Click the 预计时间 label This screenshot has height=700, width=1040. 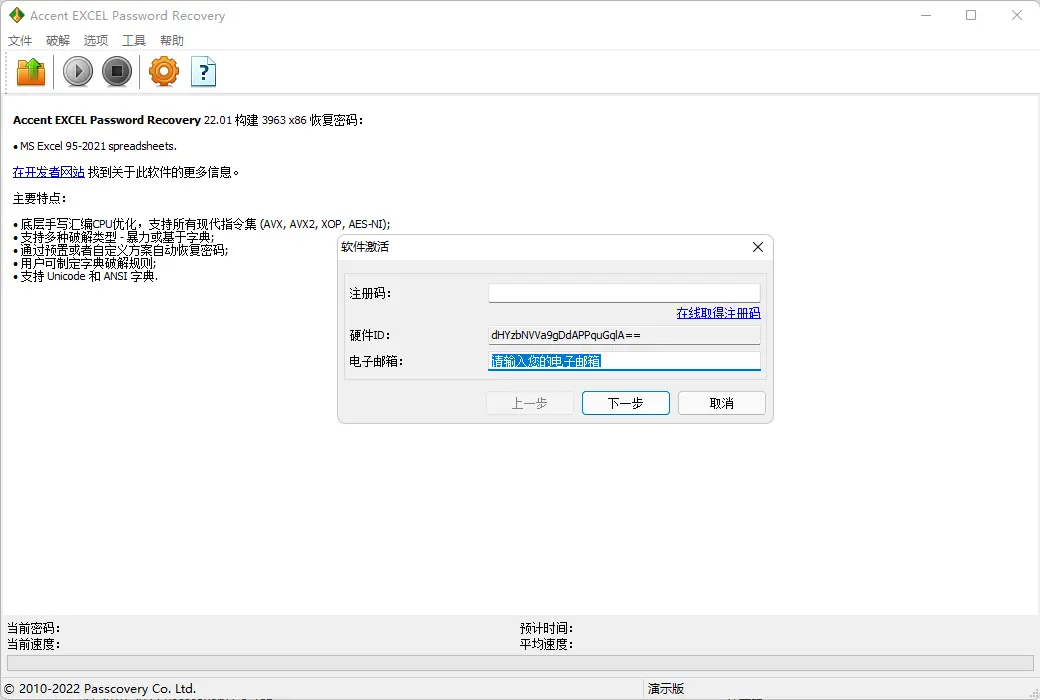coord(546,628)
